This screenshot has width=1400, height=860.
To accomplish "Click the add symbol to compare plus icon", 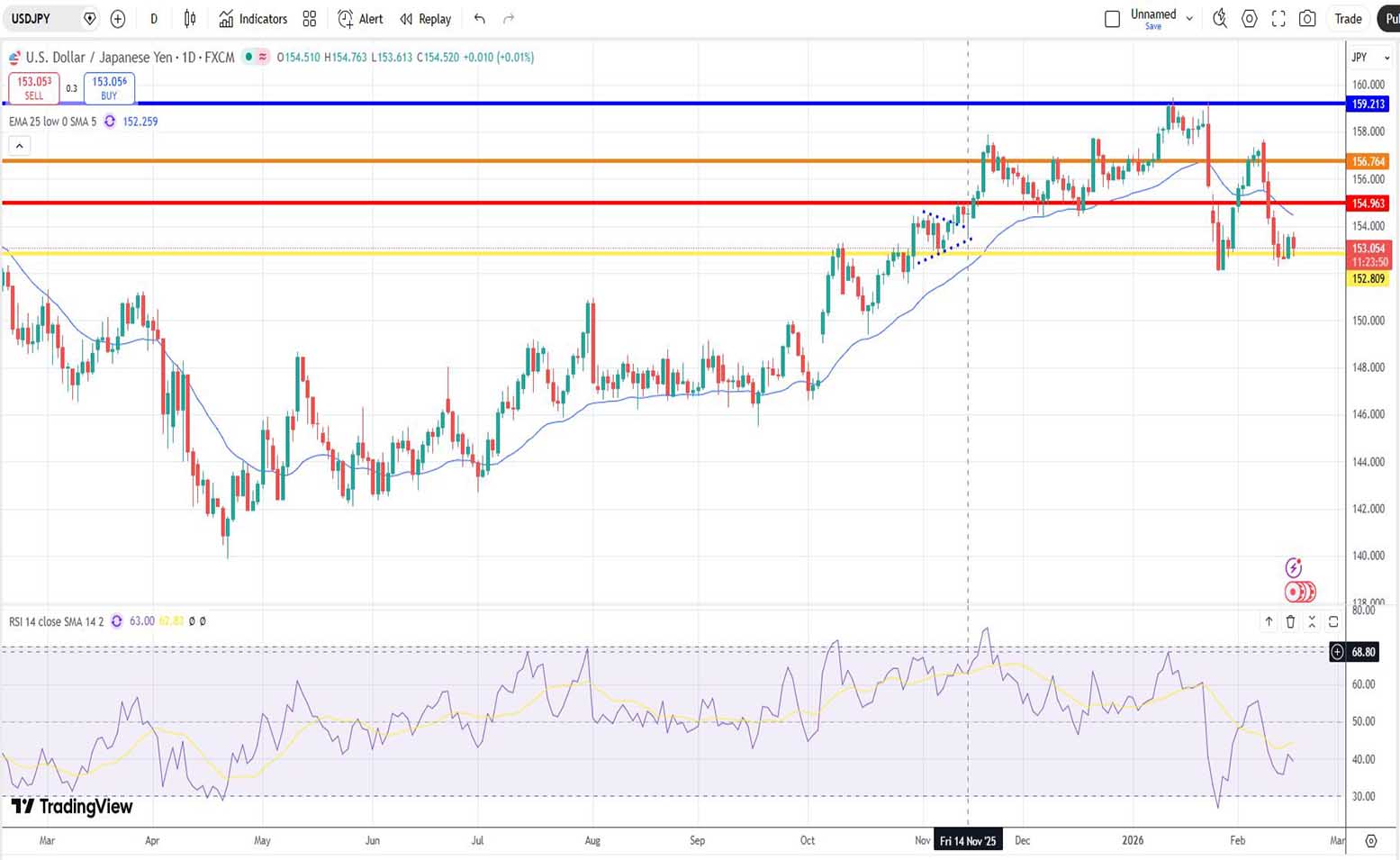I will 118,19.
